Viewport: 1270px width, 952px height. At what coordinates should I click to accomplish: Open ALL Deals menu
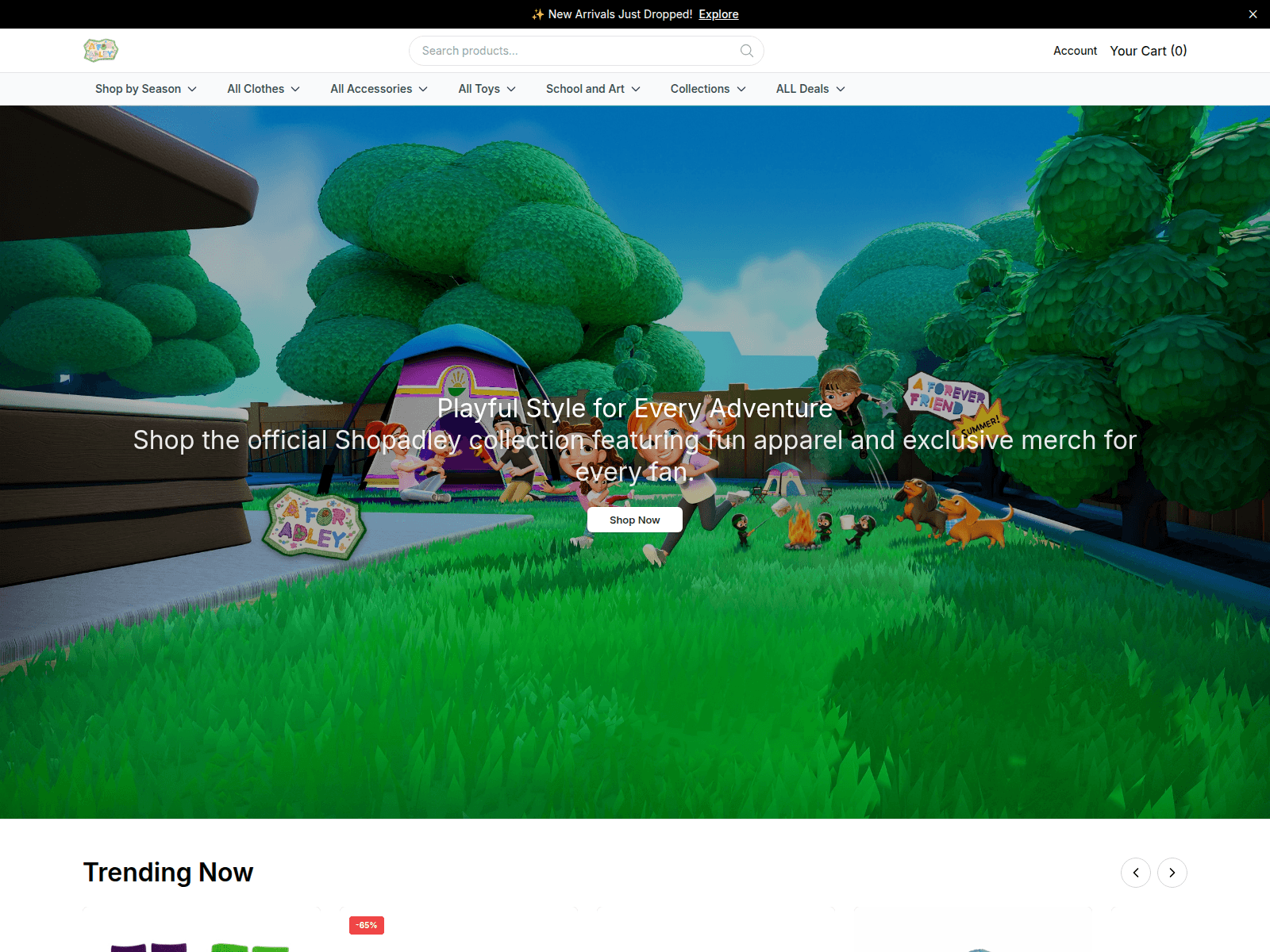coord(810,89)
